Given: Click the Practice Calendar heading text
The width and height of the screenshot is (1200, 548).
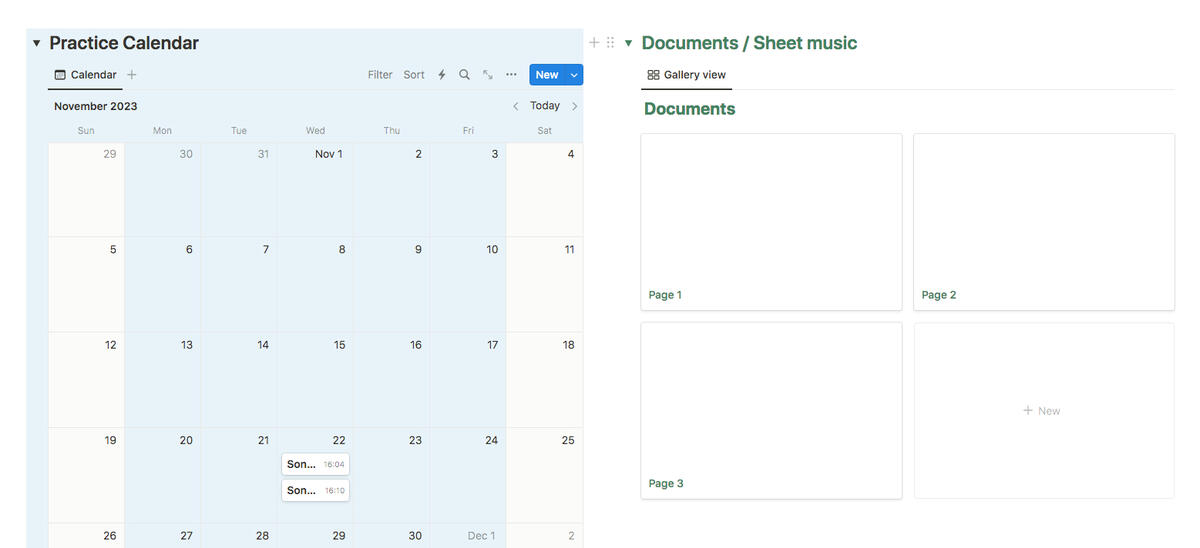Looking at the screenshot, I should [x=124, y=43].
